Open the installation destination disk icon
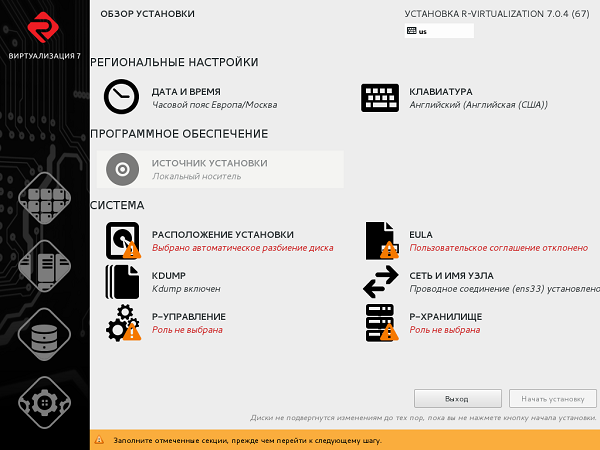Image resolution: width=600 pixels, height=450 pixels. [123, 240]
